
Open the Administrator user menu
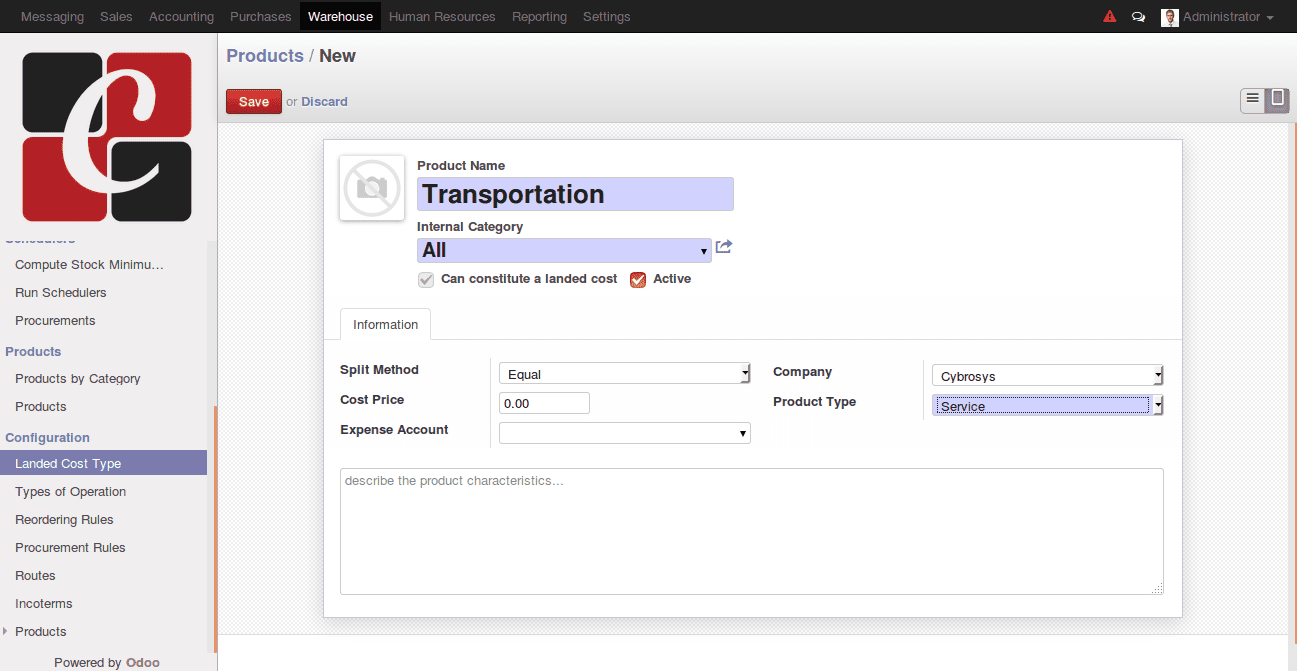click(1227, 17)
